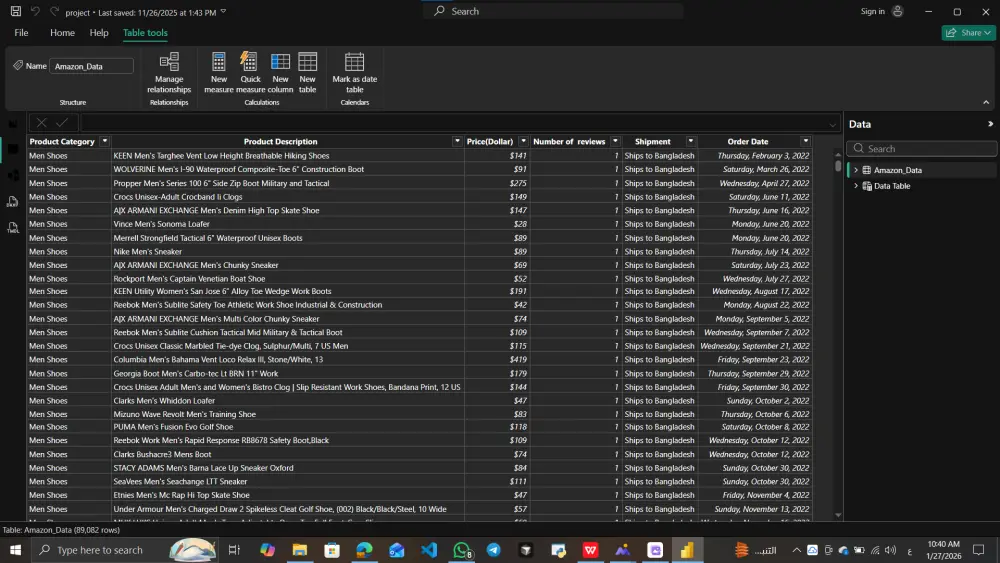
Task: Open Product Description column filter dropdown
Action: (457, 142)
